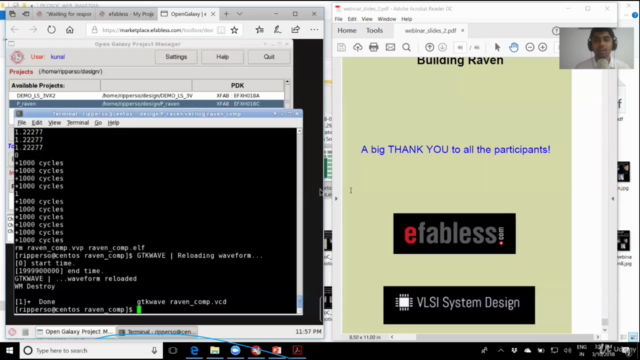Viewport: 640px width, 360px height.
Task: Print the PDF document
Action: pos(373,47)
